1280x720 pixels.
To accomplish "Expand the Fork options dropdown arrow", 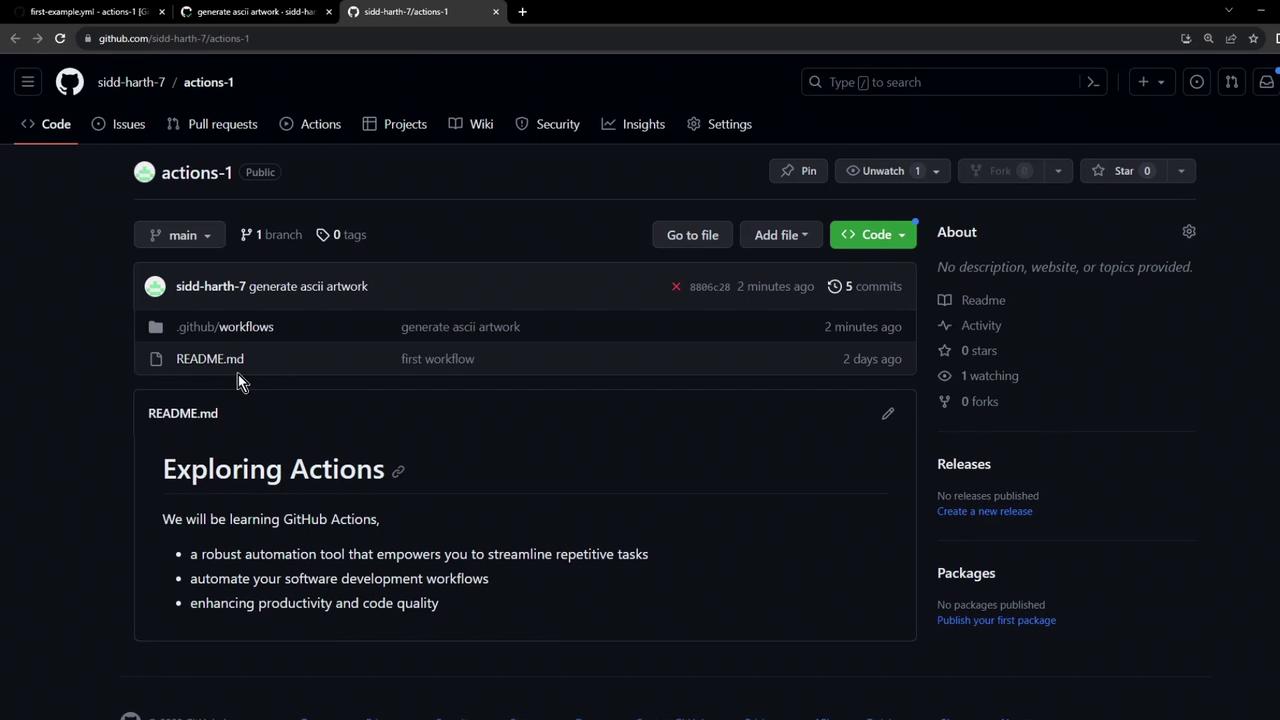I will [1058, 172].
